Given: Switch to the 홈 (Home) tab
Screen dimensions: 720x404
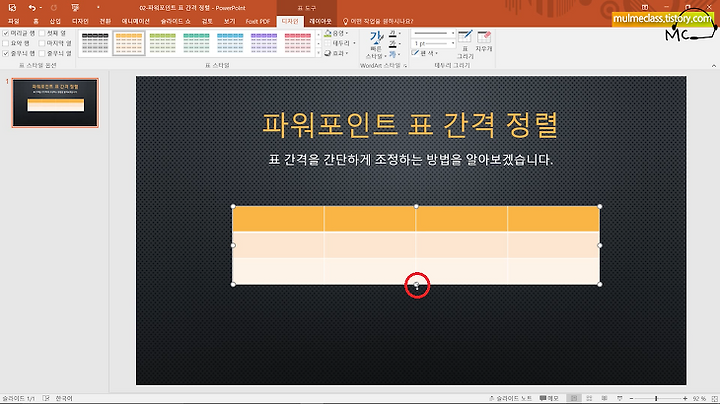Looking at the screenshot, I should [36, 21].
